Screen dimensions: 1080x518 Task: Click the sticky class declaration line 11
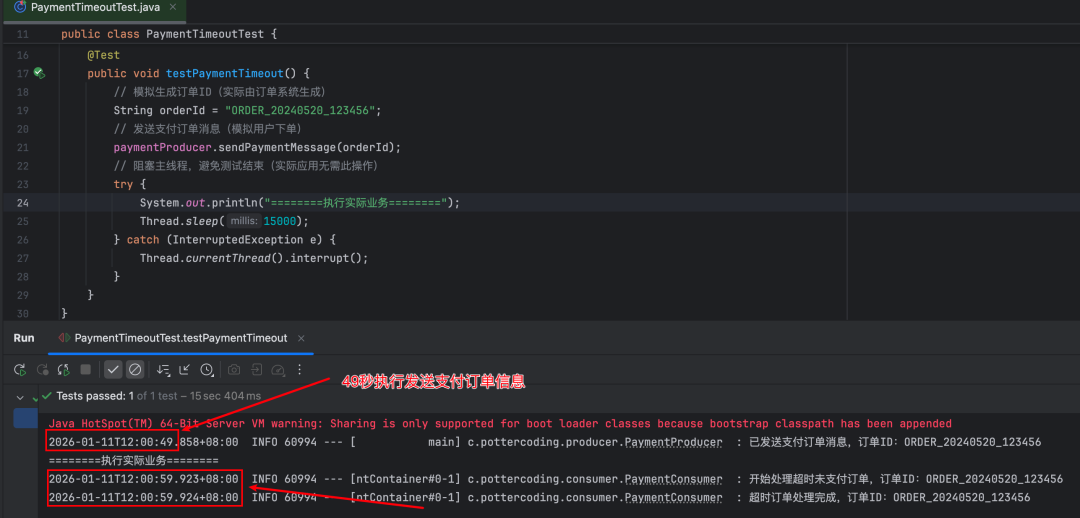coord(169,34)
